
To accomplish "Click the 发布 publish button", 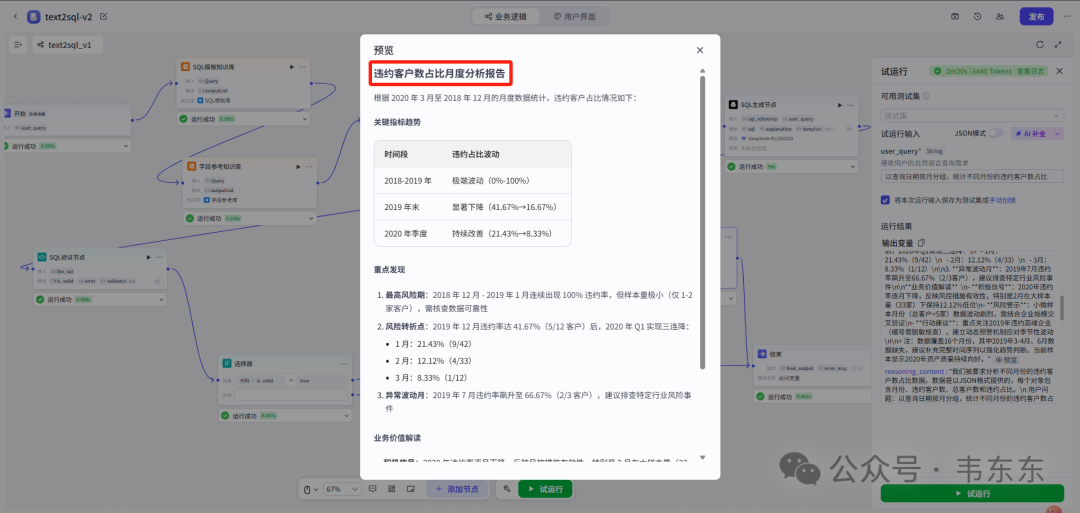I will coord(1036,17).
